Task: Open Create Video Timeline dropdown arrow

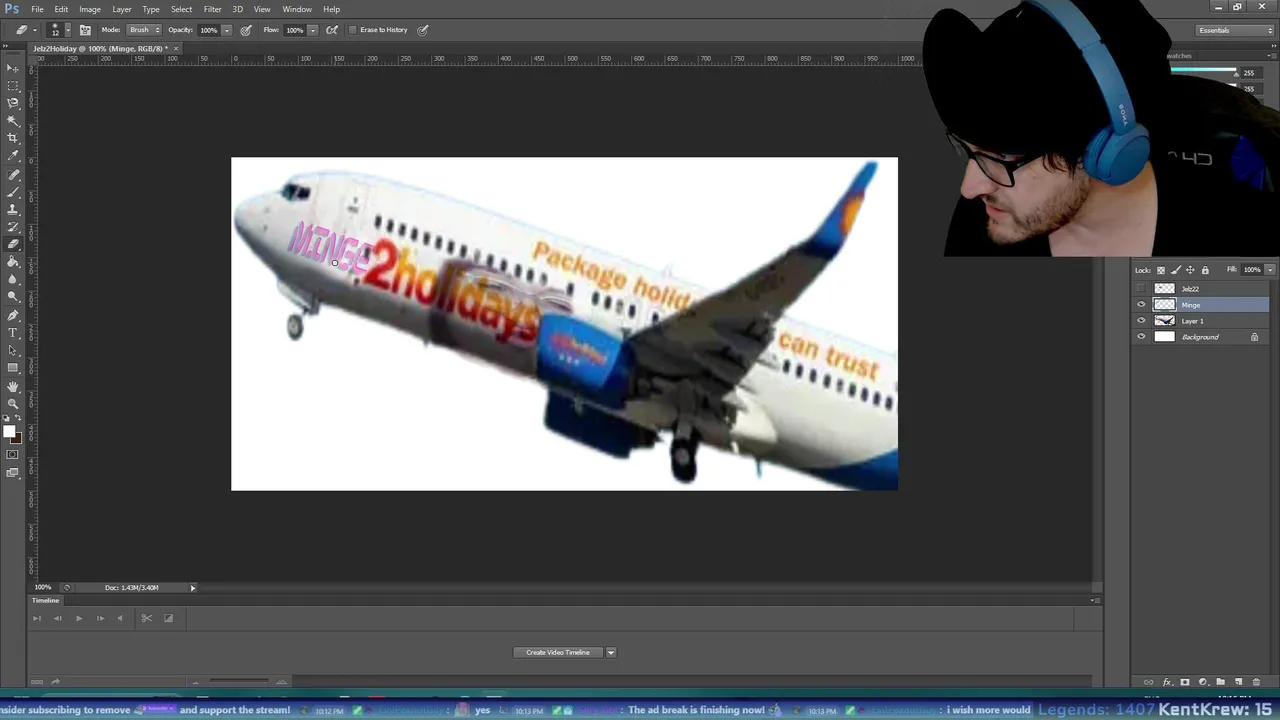Action: tap(610, 653)
